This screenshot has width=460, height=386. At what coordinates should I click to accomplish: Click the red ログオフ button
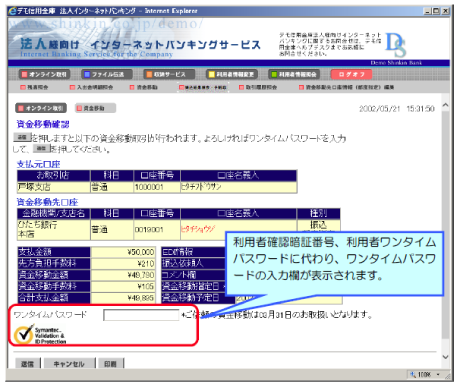(x=352, y=74)
